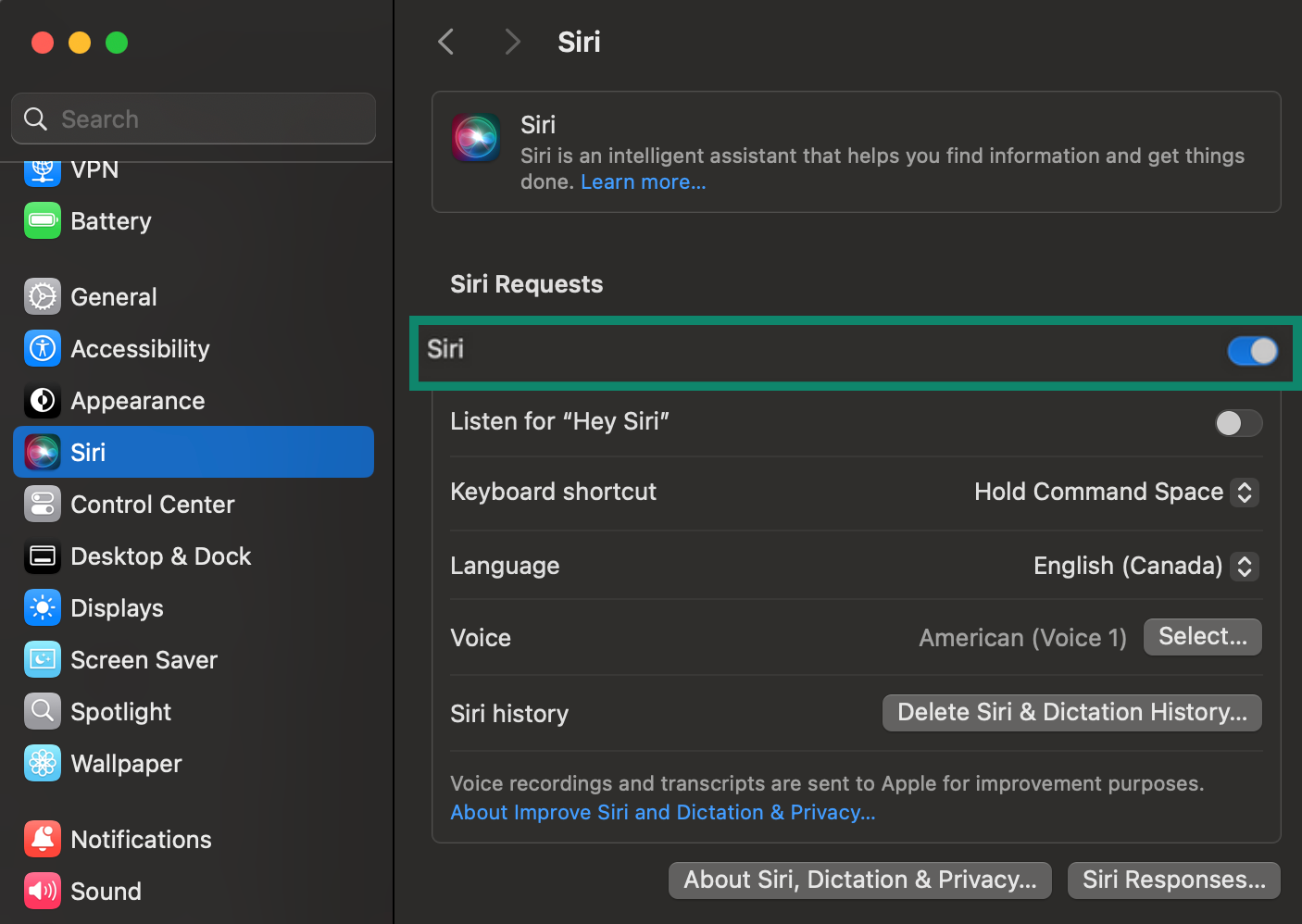Select the Accessibility sidebar icon
The width and height of the screenshot is (1302, 924).
tap(43, 349)
